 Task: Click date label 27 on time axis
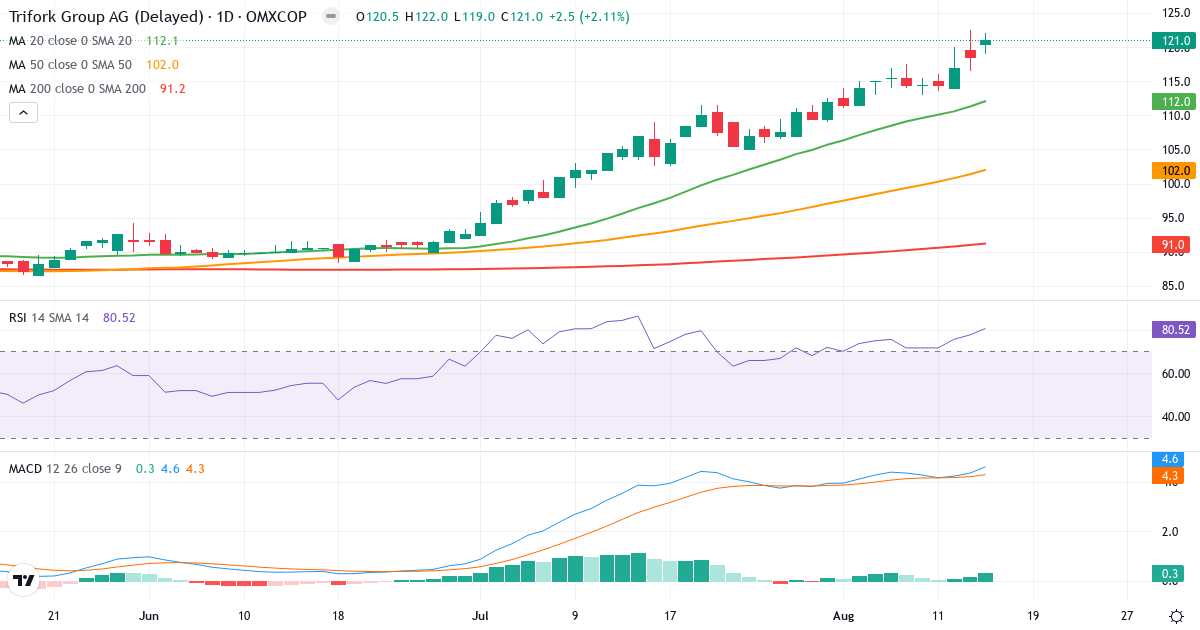1127,616
